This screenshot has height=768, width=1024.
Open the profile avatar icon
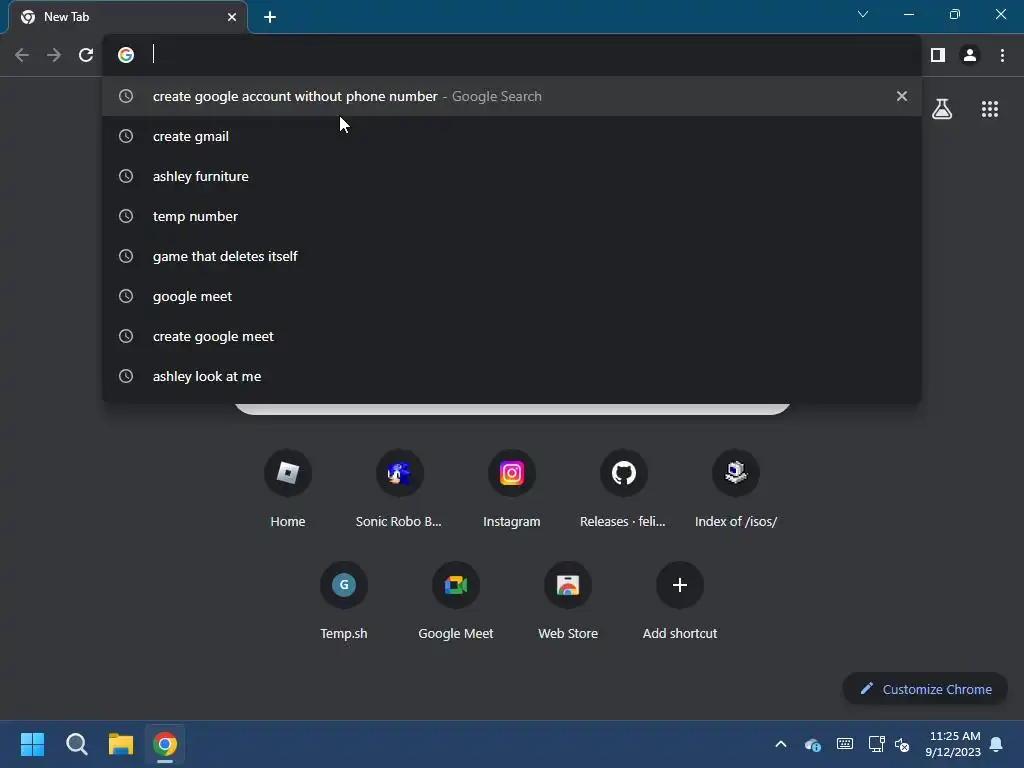coord(970,55)
